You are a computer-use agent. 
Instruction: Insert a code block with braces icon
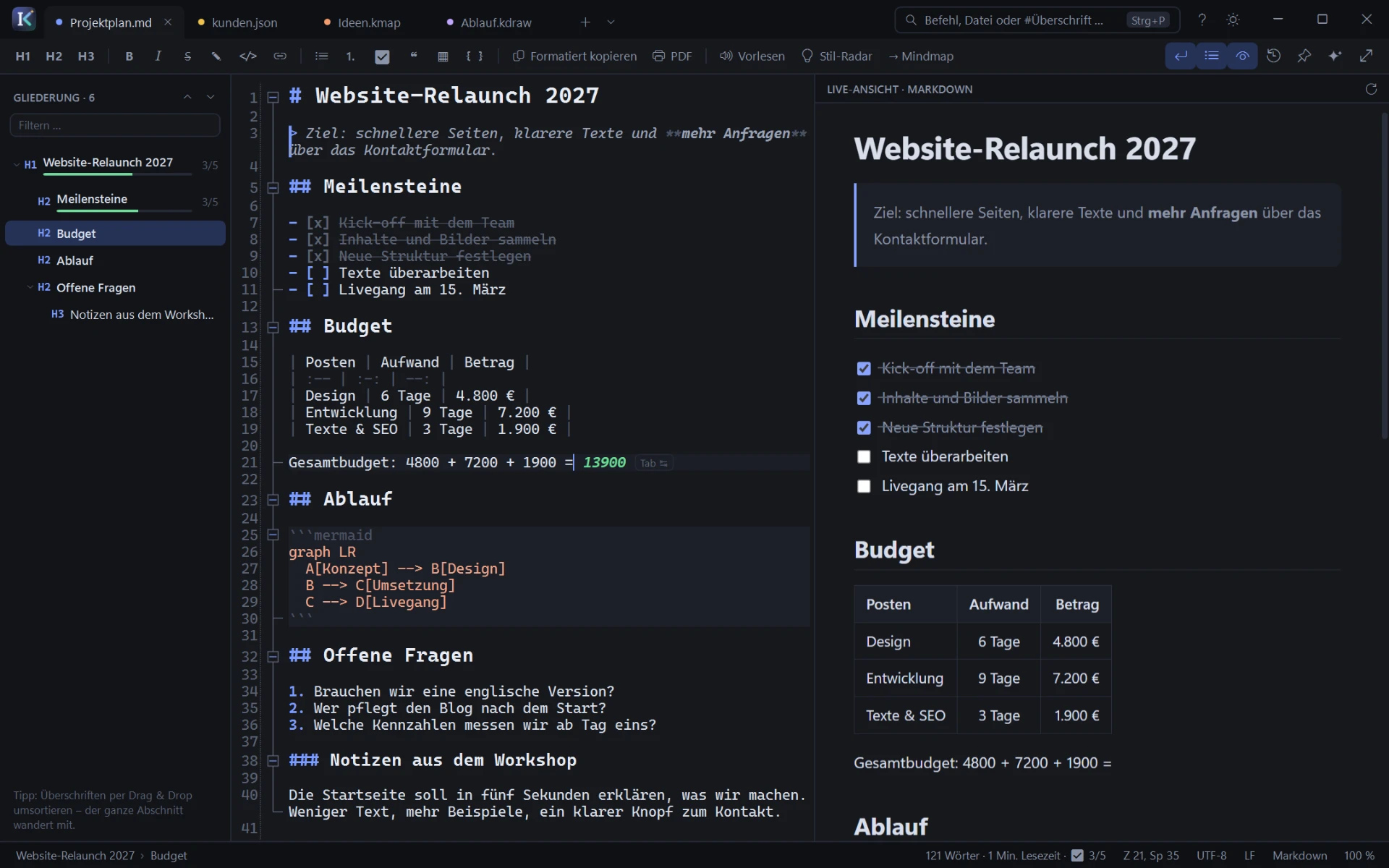[x=475, y=56]
